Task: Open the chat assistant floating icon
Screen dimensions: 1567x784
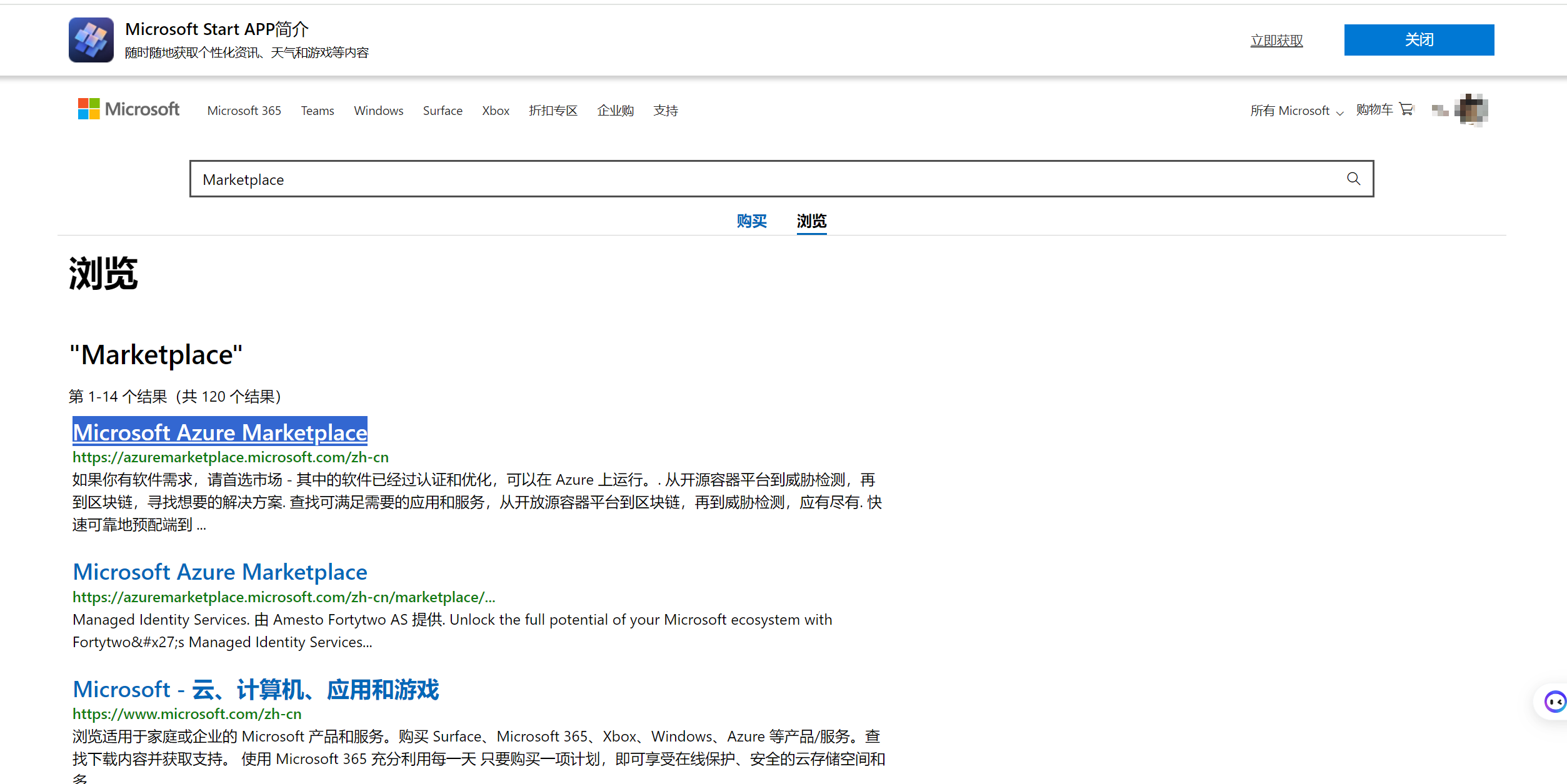Action: click(x=1554, y=702)
